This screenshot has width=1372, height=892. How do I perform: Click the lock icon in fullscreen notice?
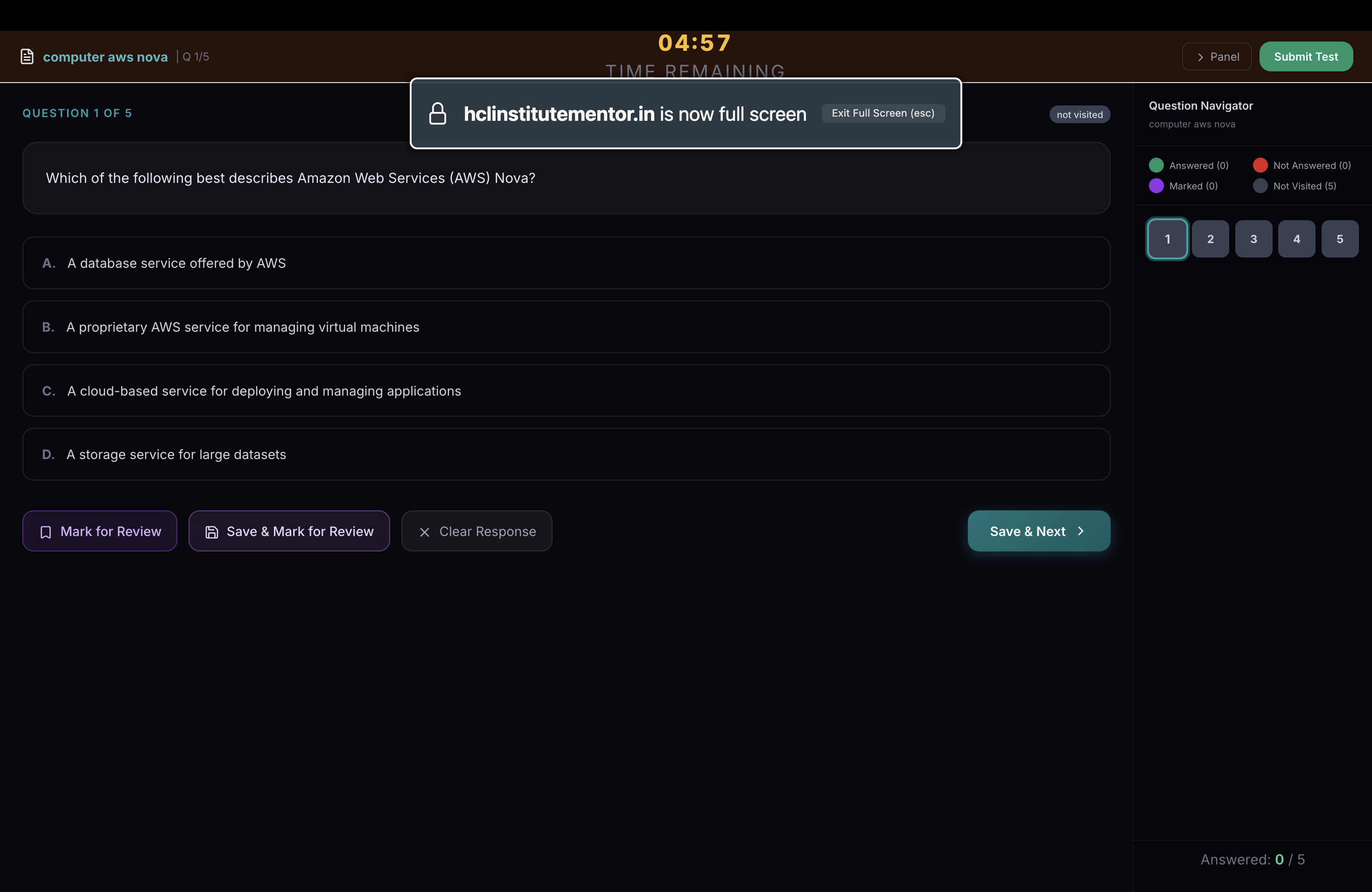438,113
